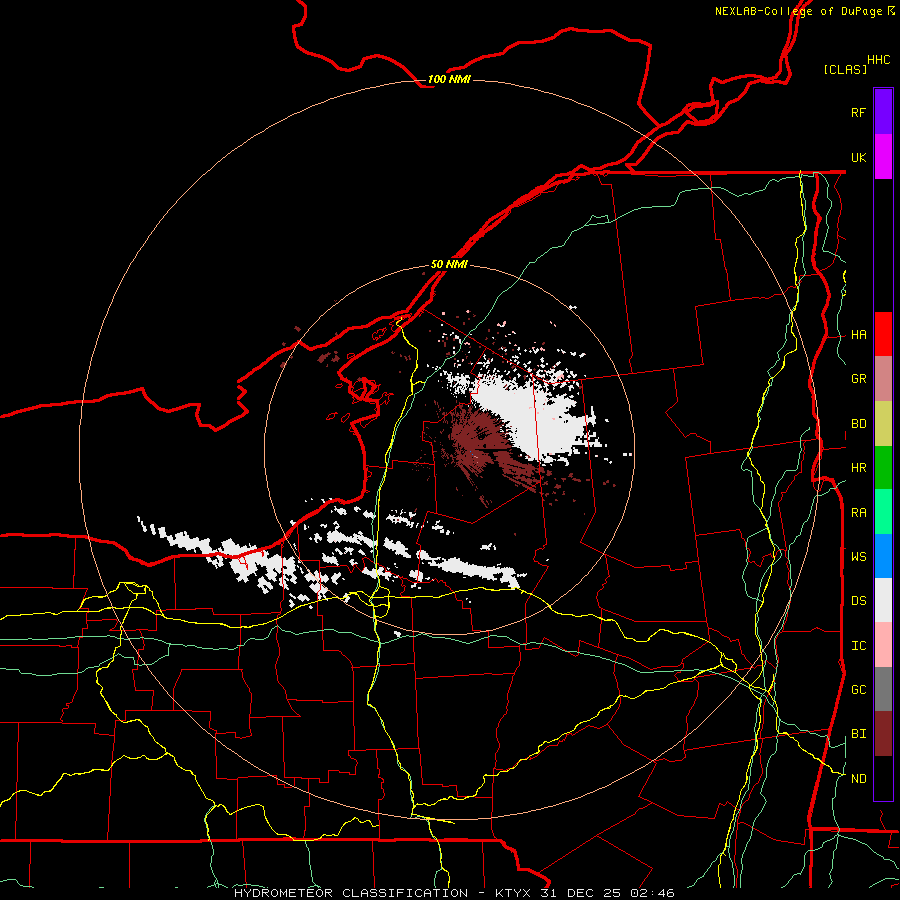Click the "GR" legend label
This screenshot has height=900, width=900.
coord(858,379)
